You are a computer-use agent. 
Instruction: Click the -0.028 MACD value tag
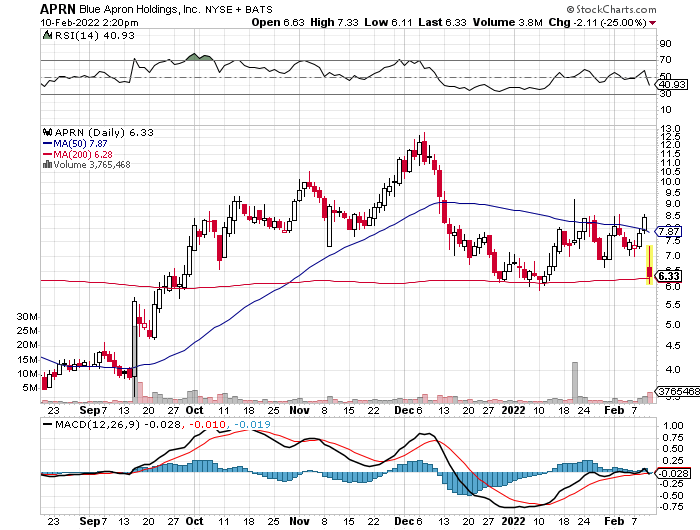point(672,473)
